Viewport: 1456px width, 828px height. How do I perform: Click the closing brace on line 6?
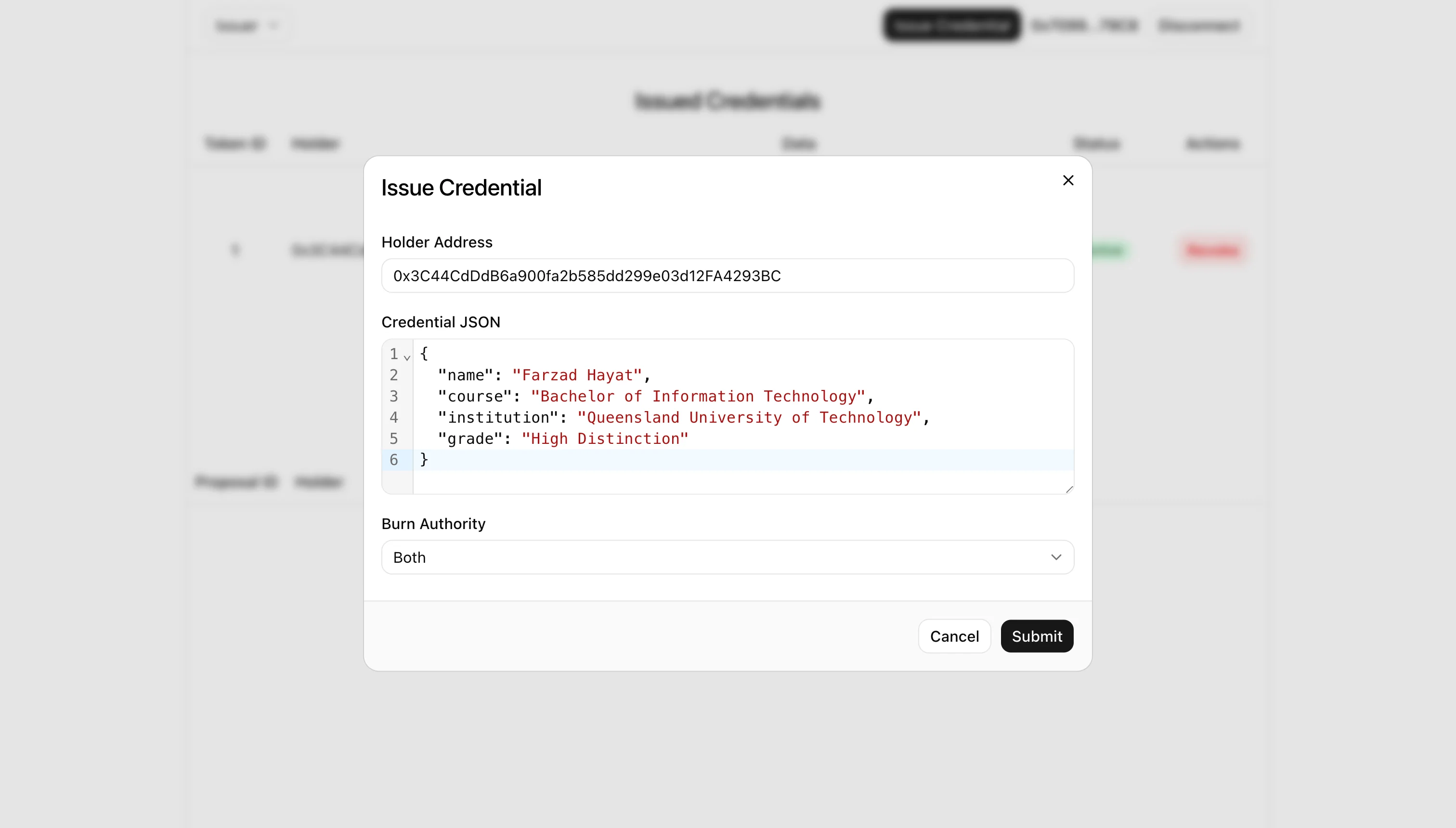424,460
